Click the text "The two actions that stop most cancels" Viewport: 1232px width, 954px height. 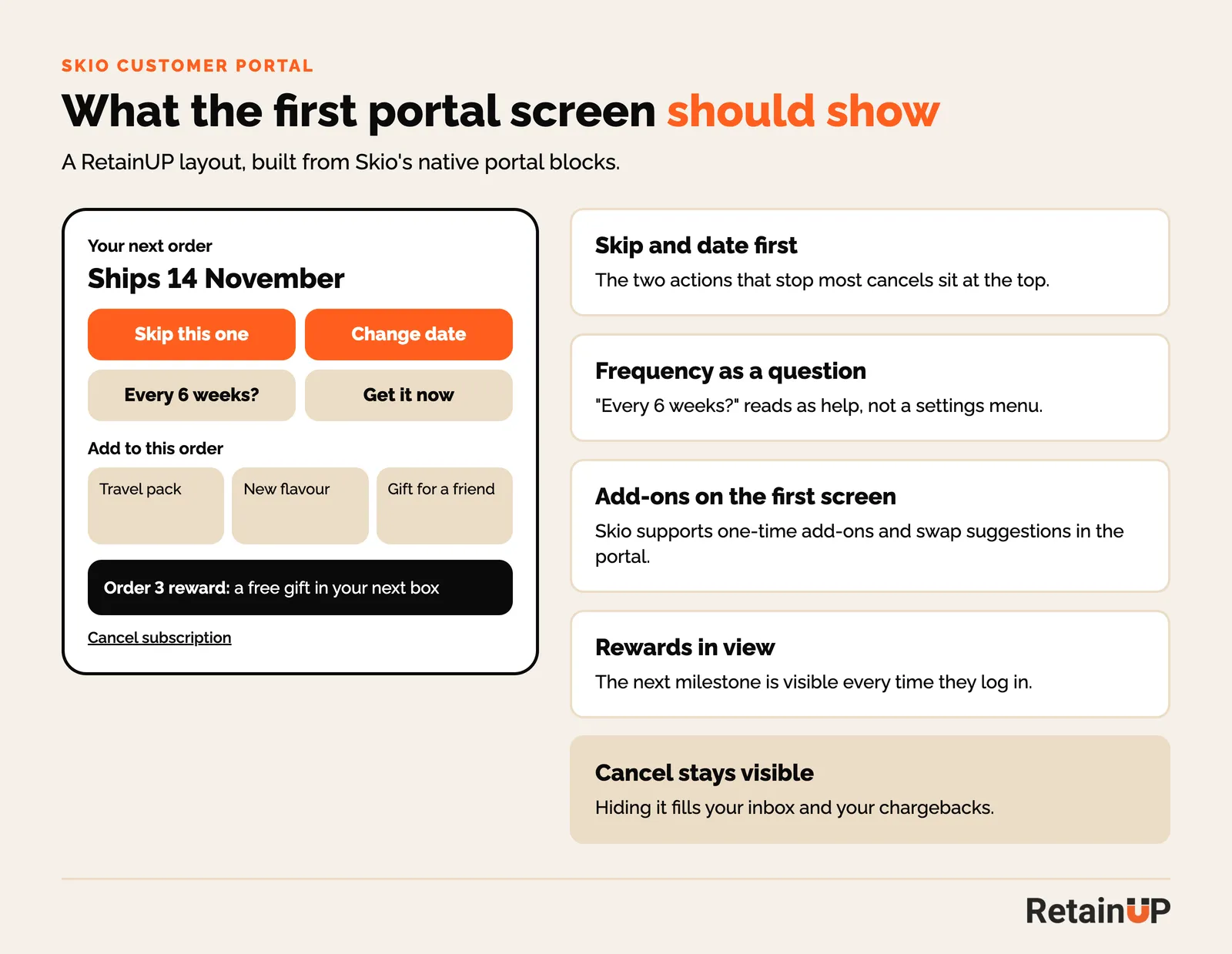click(x=765, y=280)
